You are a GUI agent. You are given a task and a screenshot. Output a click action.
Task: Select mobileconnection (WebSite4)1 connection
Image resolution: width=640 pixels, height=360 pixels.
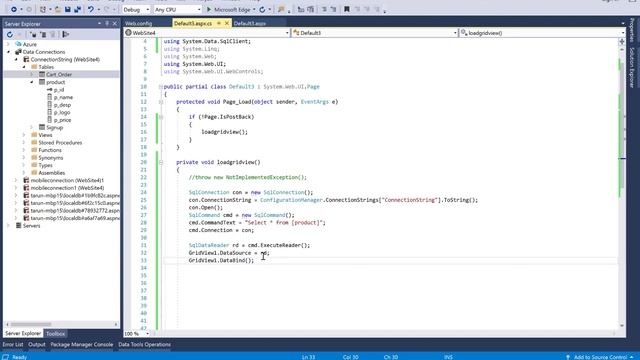point(67,180)
